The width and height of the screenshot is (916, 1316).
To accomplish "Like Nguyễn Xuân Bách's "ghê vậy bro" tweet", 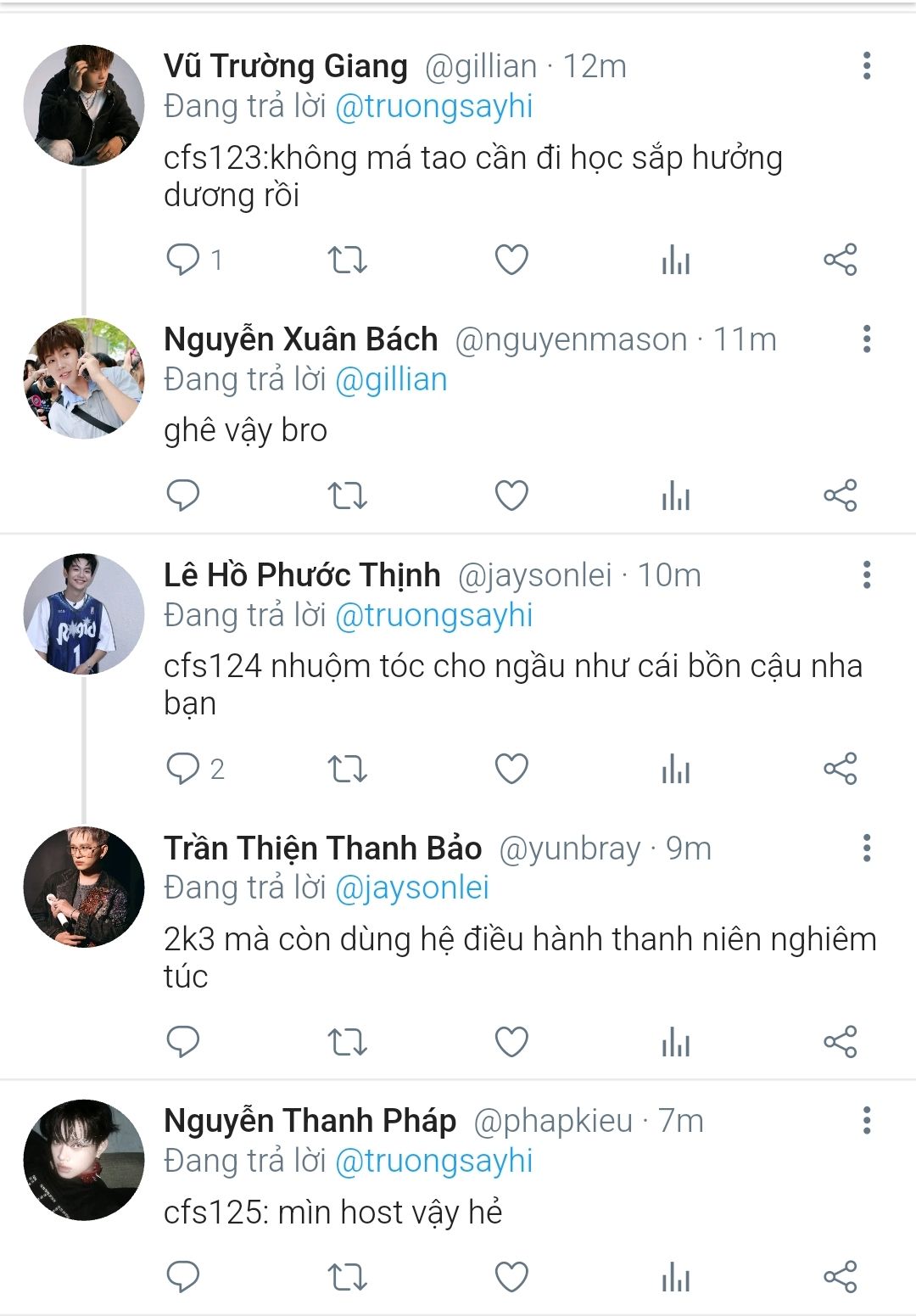I will tap(511, 496).
